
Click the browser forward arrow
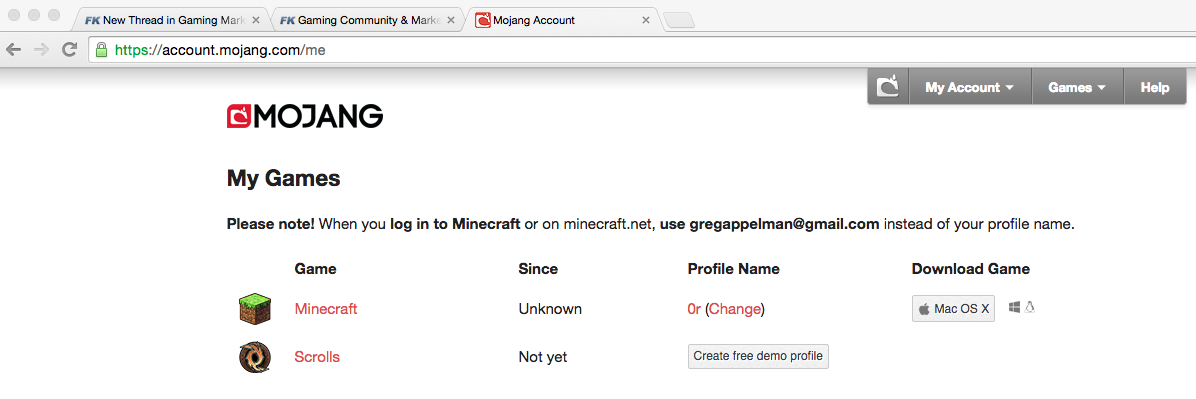[x=41, y=50]
